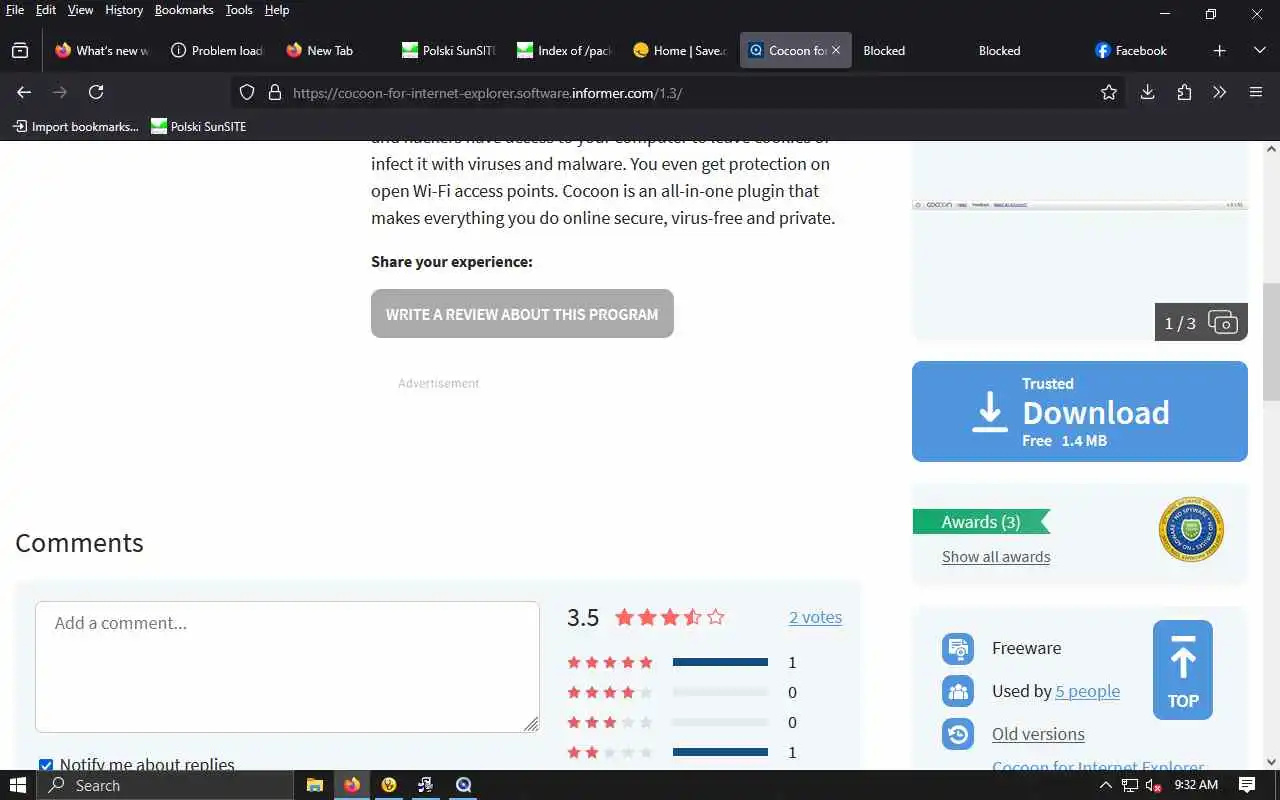Switch to the Facebook tab

1141,50
